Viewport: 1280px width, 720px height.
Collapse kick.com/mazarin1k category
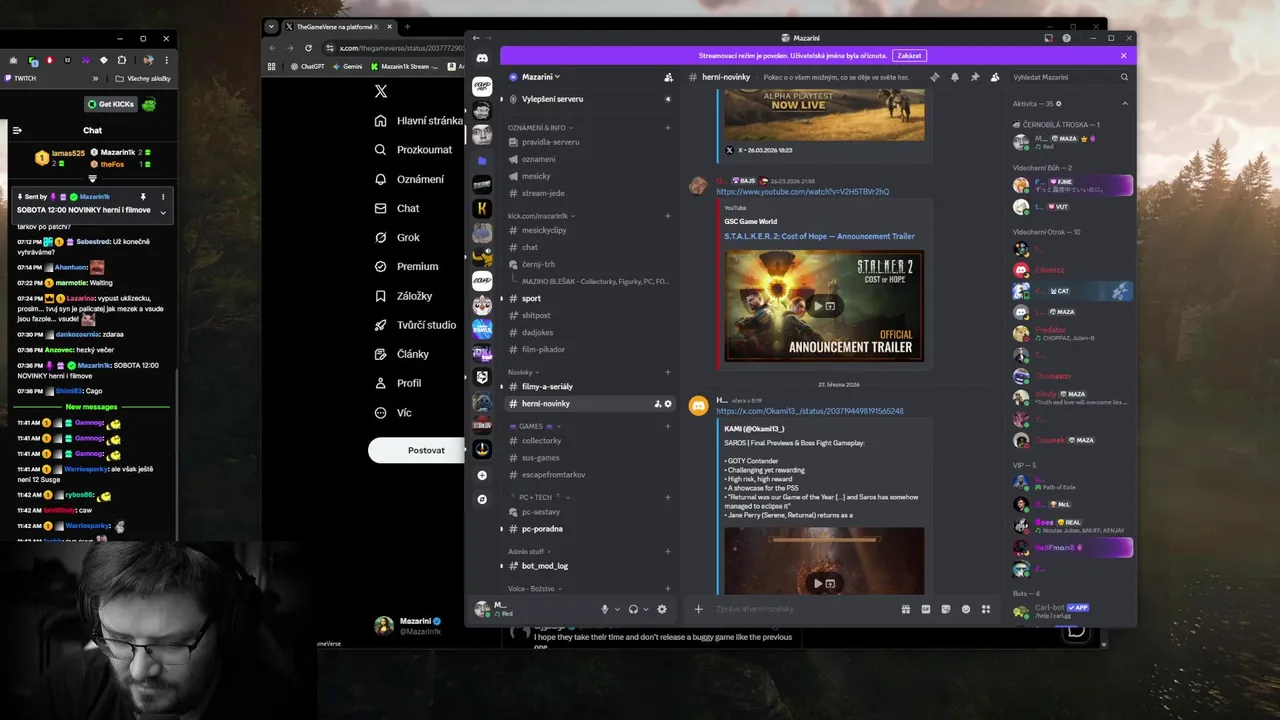(x=541, y=215)
